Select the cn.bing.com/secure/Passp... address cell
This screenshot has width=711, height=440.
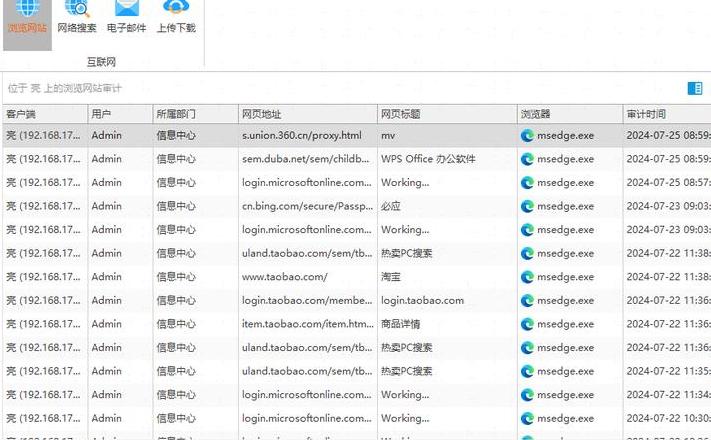pos(307,206)
